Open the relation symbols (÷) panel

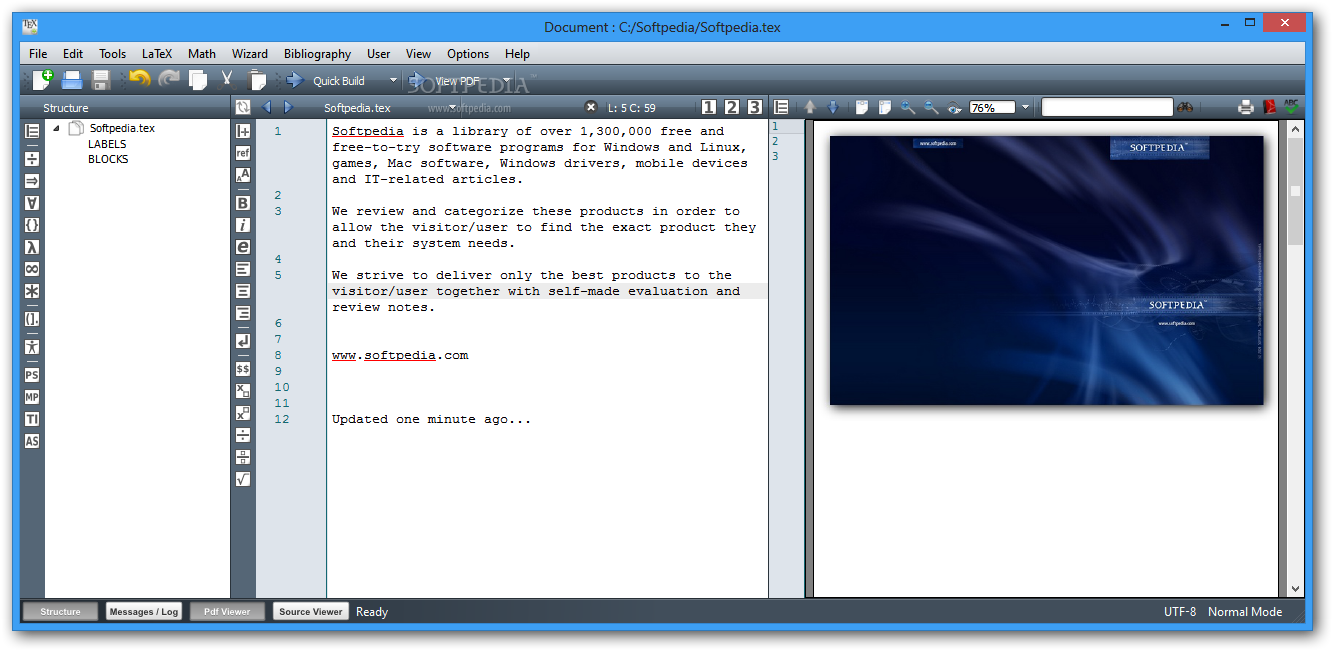[x=32, y=159]
